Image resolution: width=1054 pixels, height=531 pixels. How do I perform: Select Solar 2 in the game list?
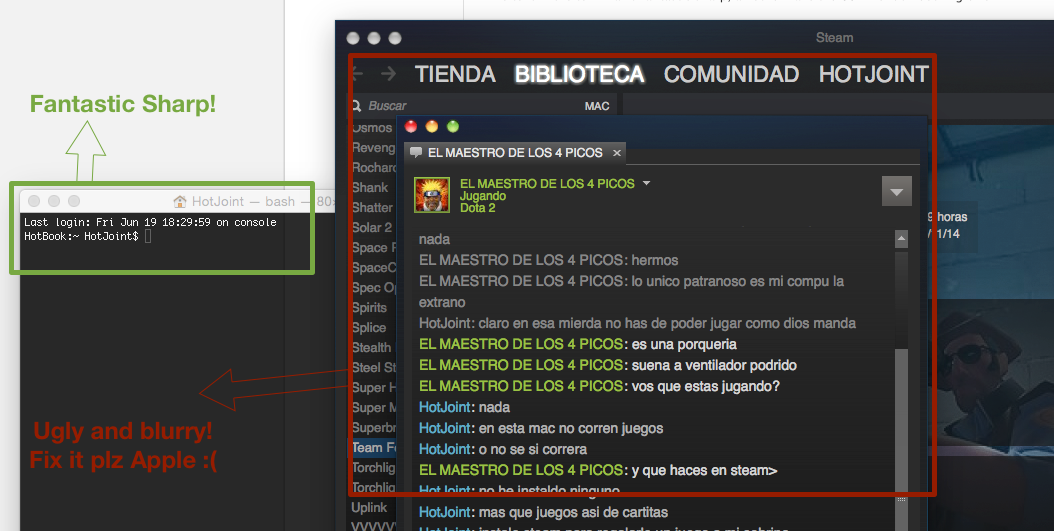(372, 227)
